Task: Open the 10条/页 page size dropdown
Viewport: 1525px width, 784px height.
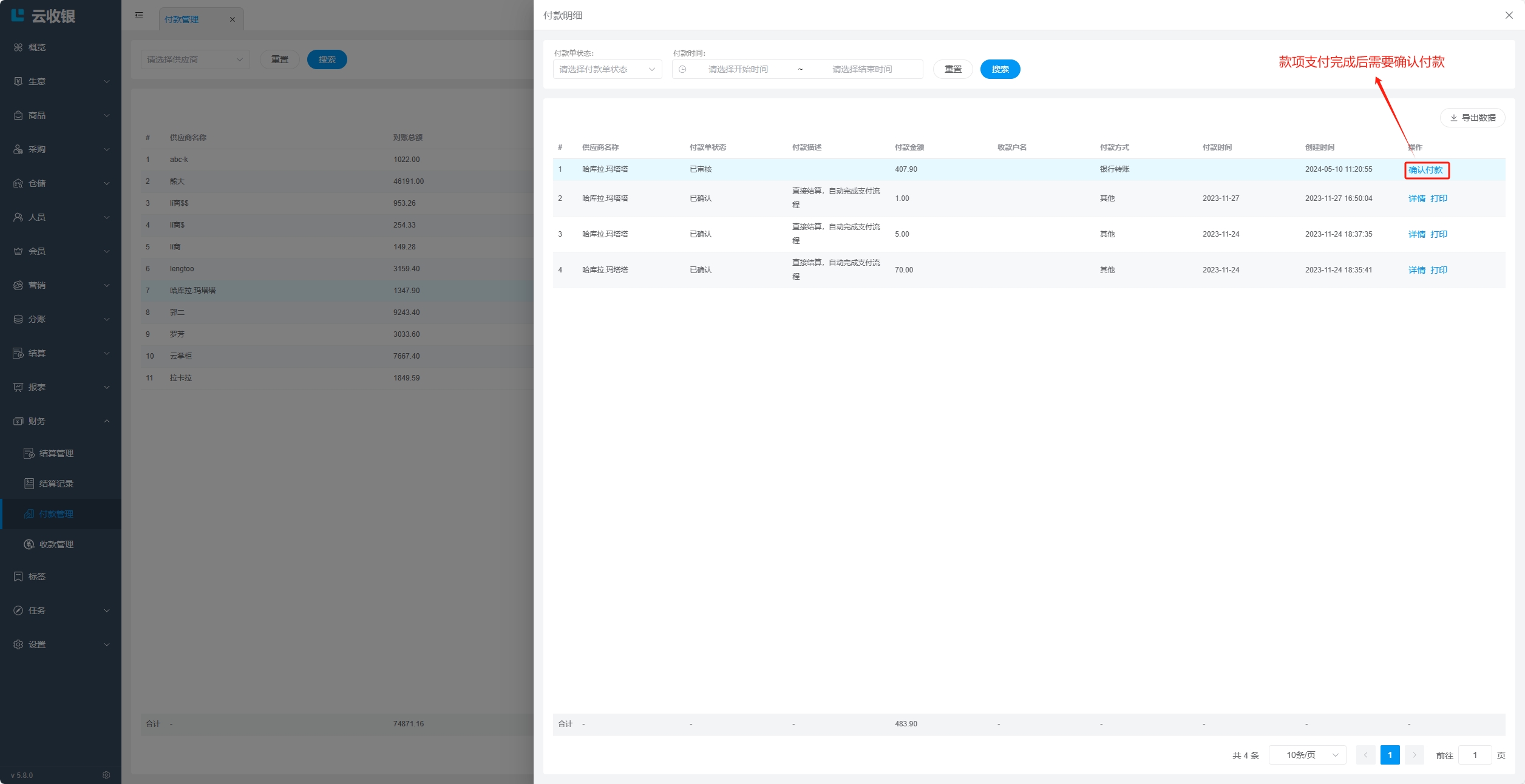Action: (1307, 755)
